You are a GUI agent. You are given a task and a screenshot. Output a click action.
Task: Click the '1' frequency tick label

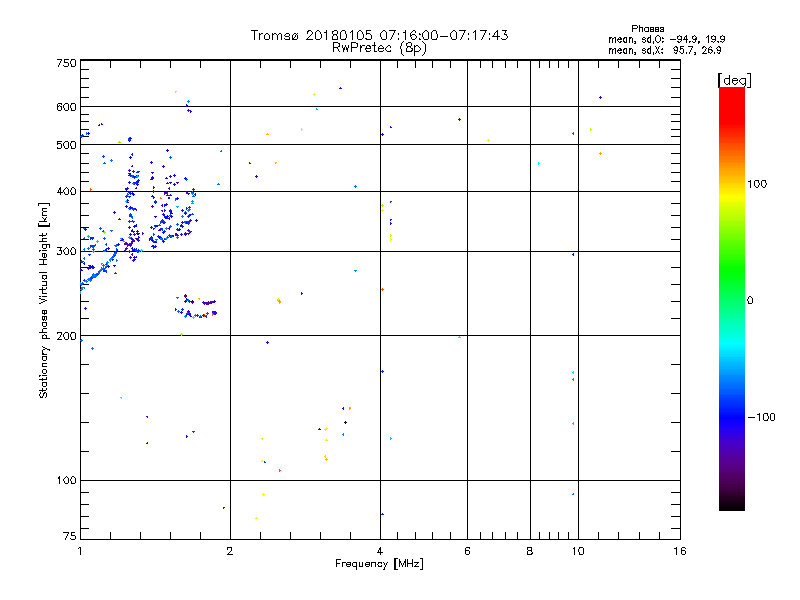[x=80, y=551]
